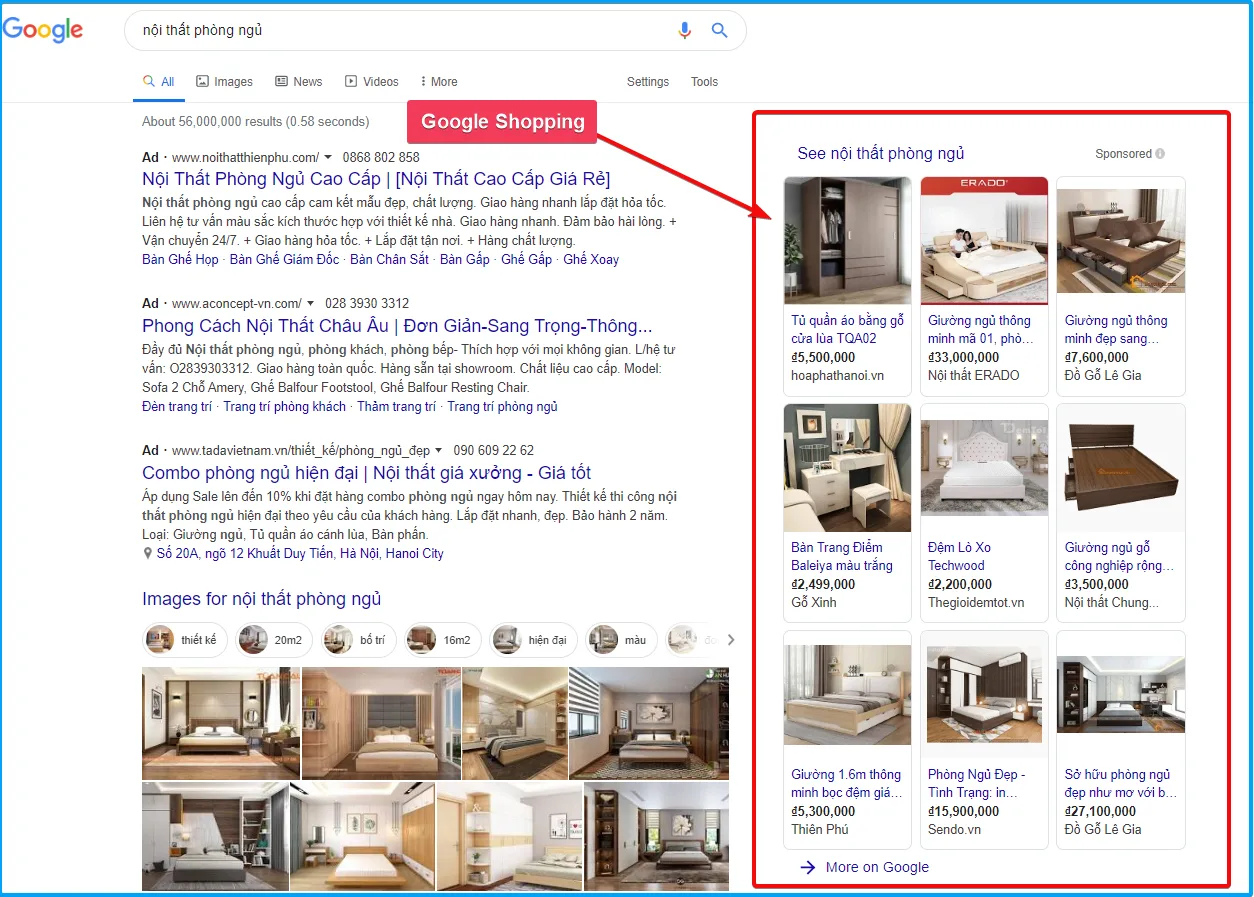The width and height of the screenshot is (1254, 897).
Task: Select the 16m2 image filter chip
Action: 443,640
